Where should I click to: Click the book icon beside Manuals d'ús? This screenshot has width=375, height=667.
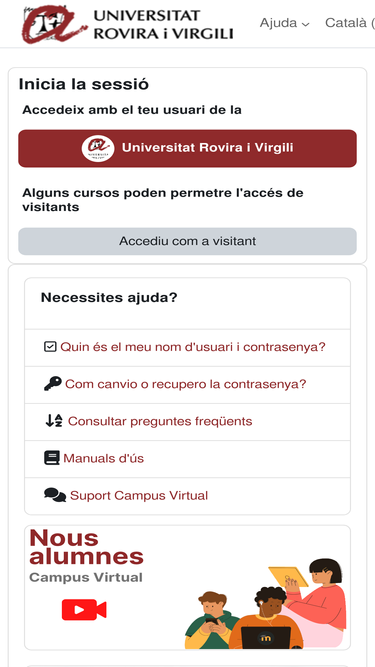(52, 458)
